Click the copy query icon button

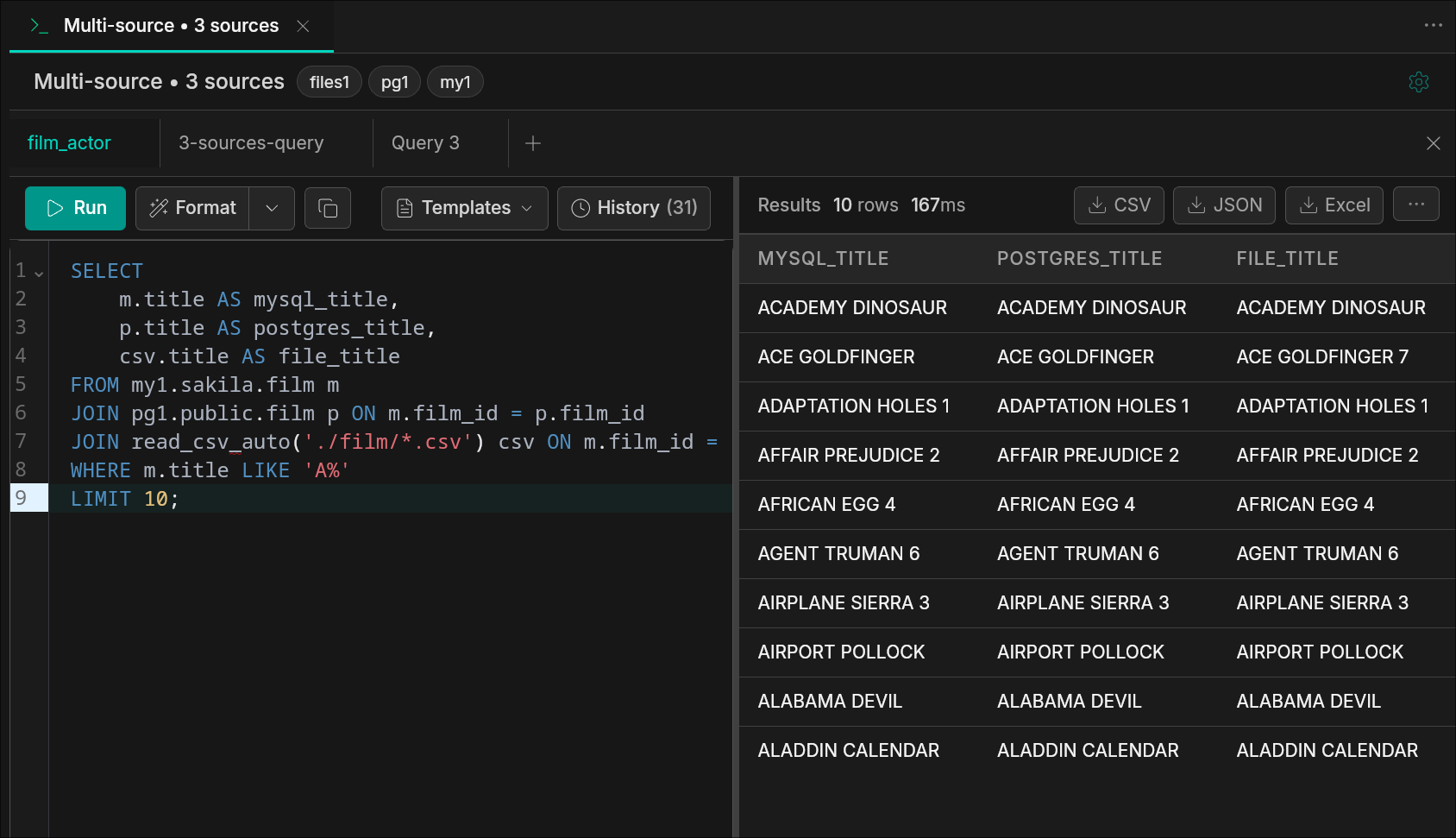[328, 208]
